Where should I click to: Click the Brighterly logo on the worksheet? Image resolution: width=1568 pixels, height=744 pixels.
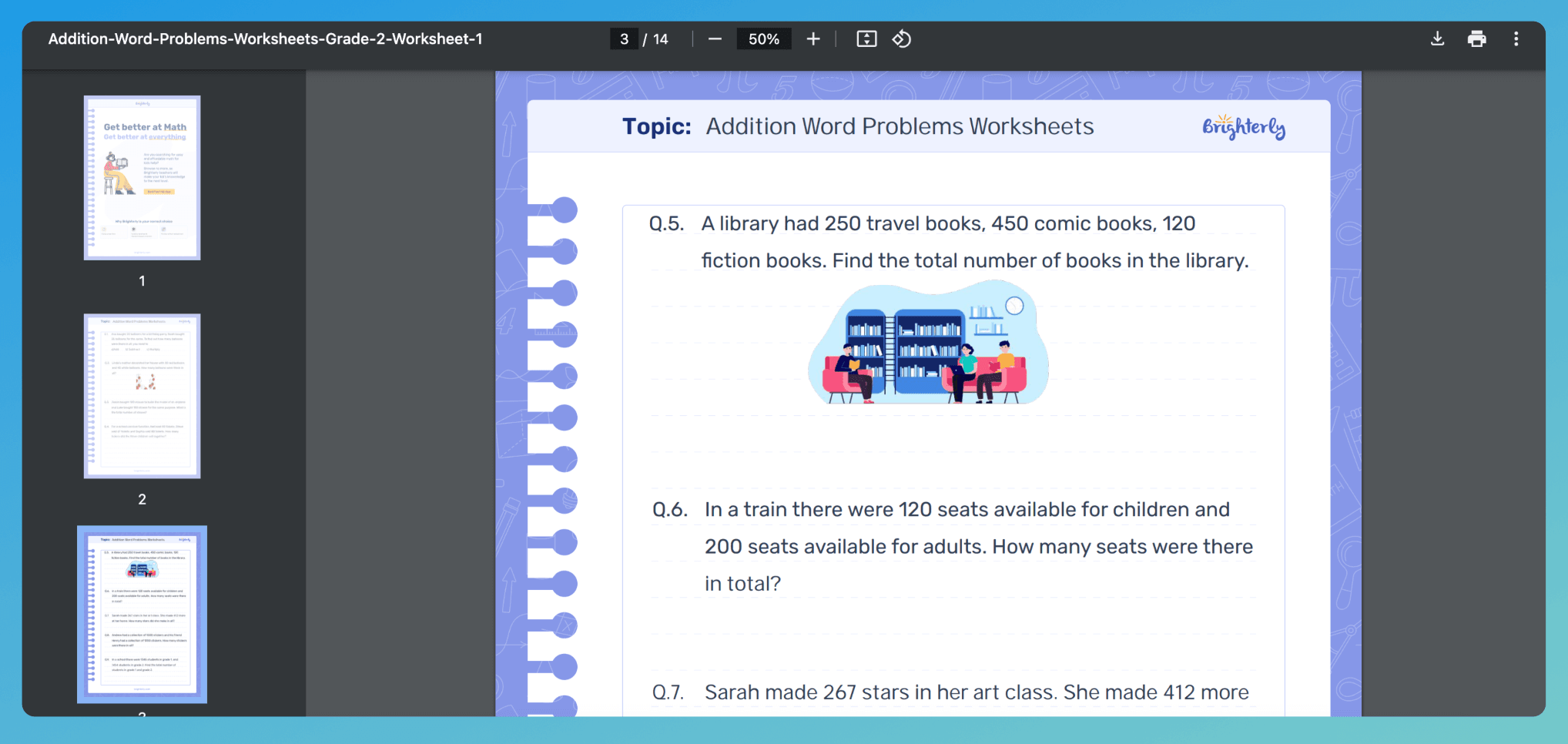click(x=1243, y=126)
